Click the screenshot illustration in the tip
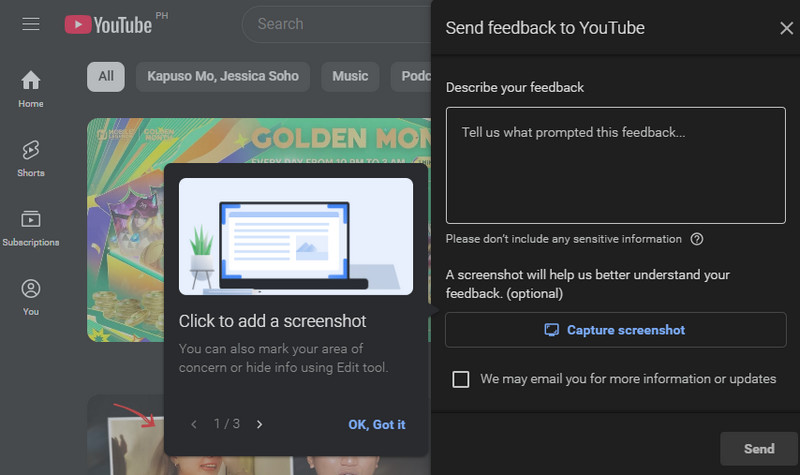The width and height of the screenshot is (800, 475). [296, 236]
